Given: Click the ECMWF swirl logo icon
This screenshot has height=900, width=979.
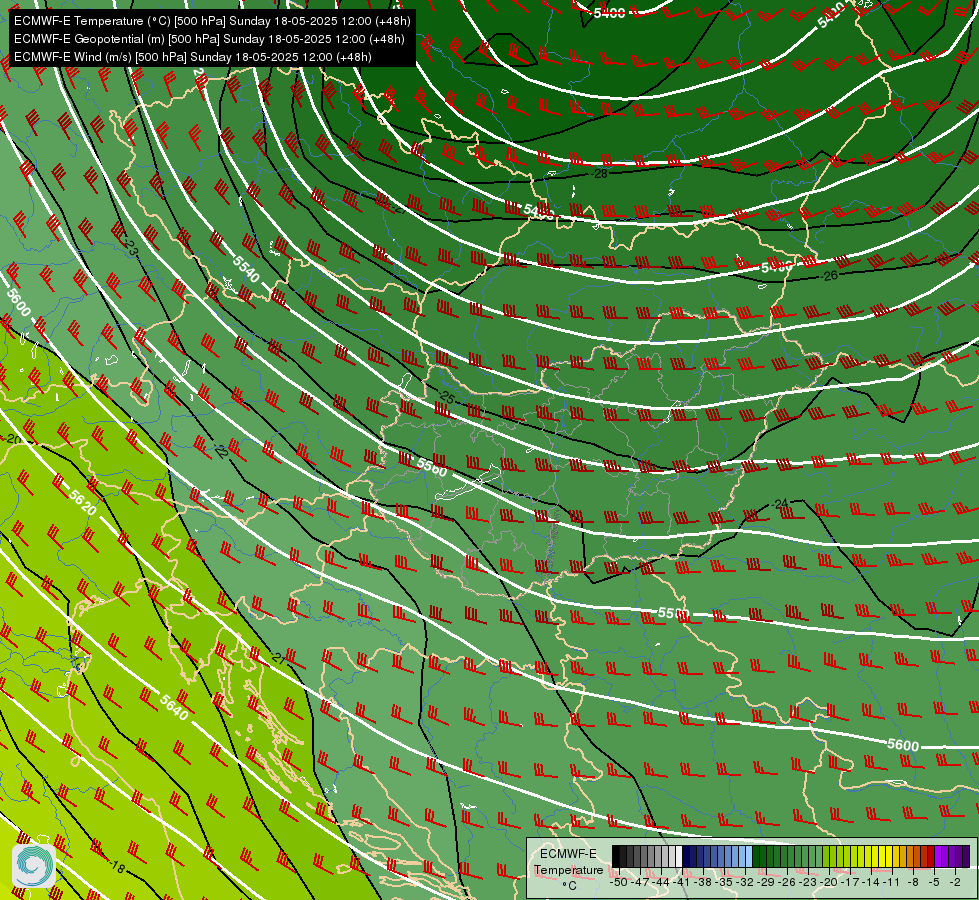Looking at the screenshot, I should tap(33, 865).
